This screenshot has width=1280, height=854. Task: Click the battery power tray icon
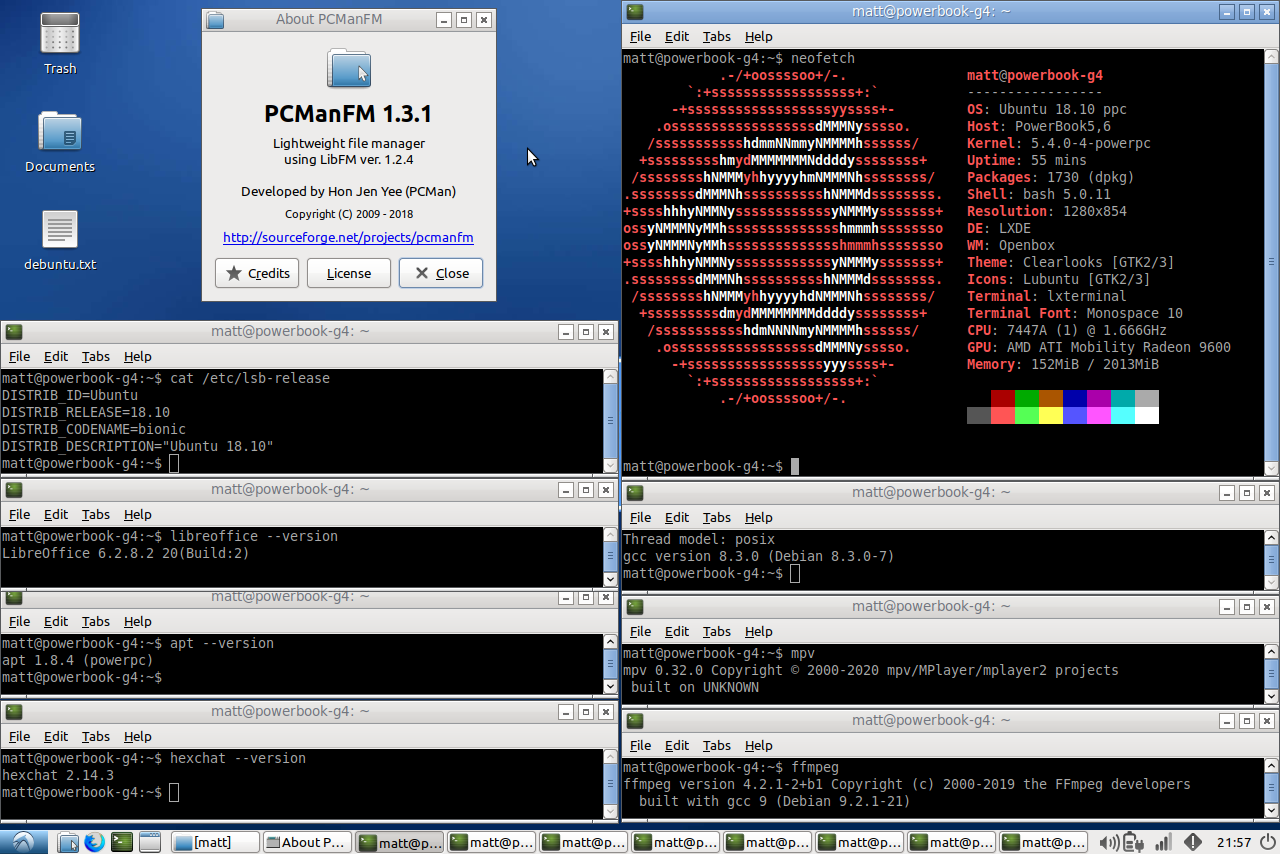tap(1132, 842)
